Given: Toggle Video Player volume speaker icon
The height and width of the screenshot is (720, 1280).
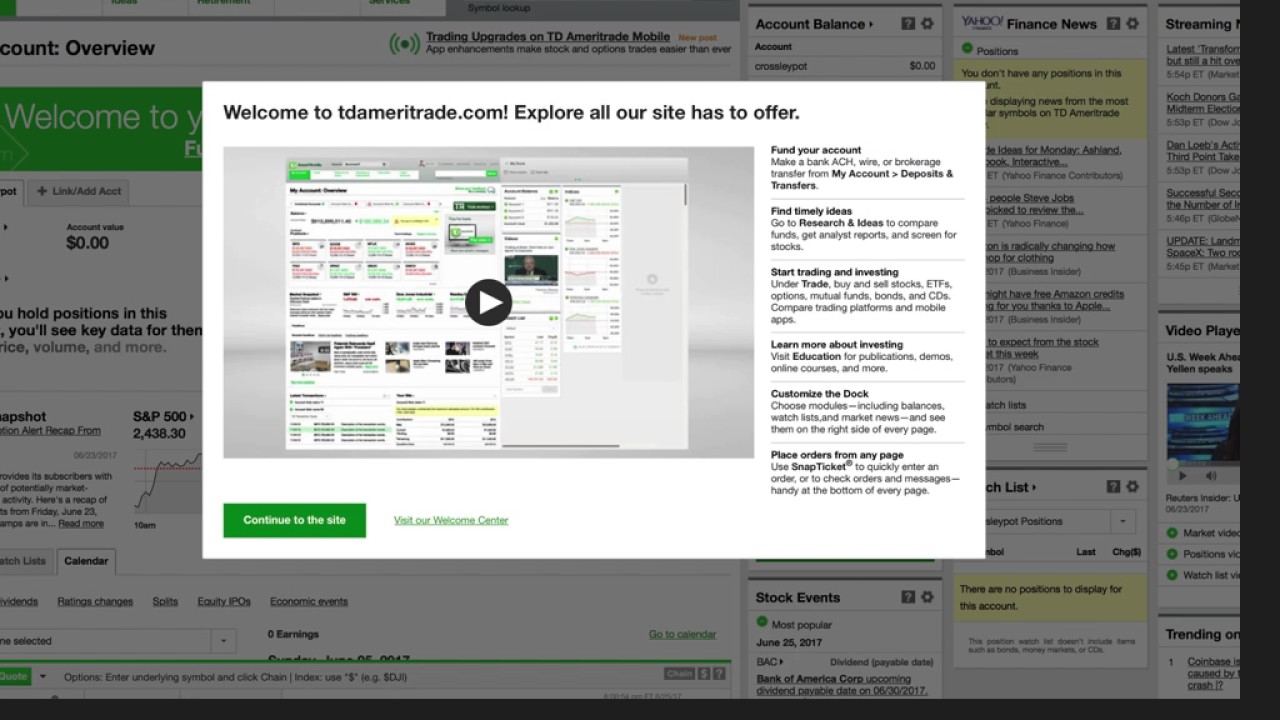Looking at the screenshot, I should point(1211,476).
